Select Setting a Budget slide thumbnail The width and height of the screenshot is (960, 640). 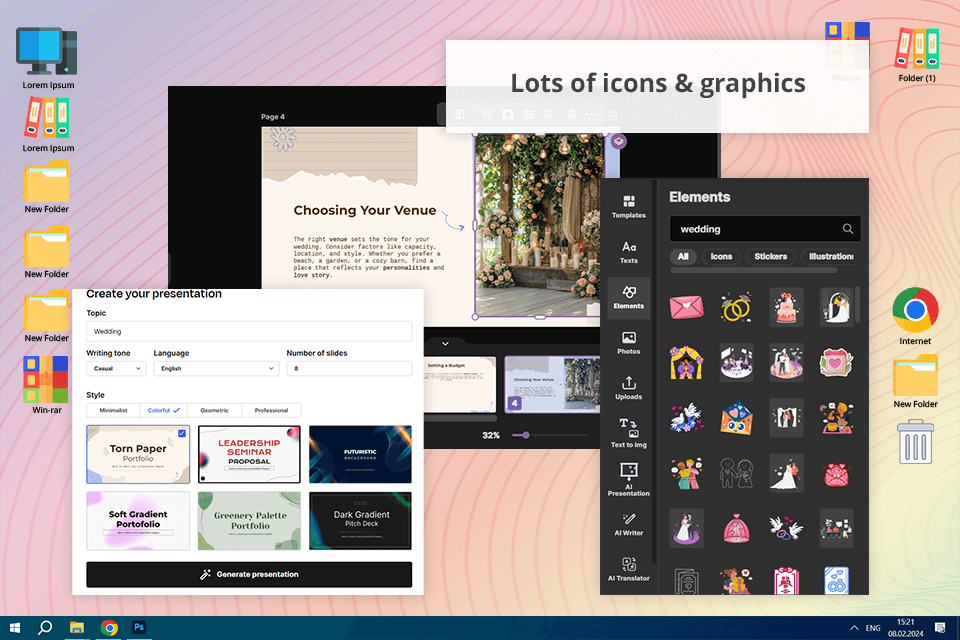[x=459, y=384]
